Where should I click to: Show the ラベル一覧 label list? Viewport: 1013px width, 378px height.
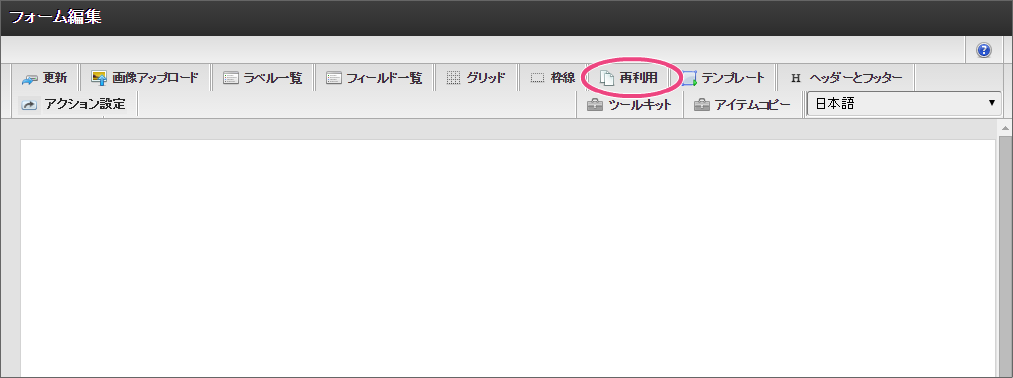262,78
